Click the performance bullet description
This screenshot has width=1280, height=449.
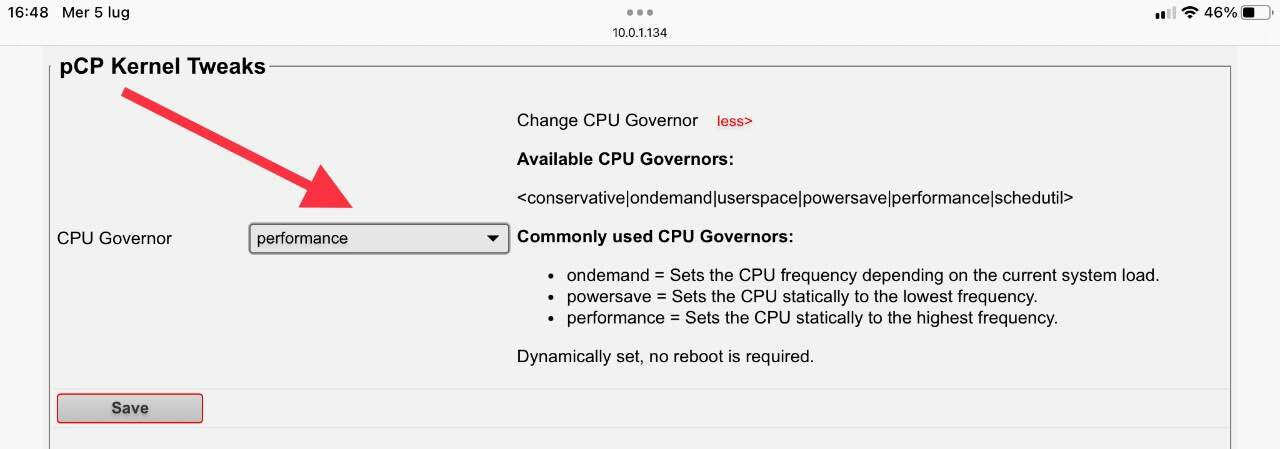(812, 318)
